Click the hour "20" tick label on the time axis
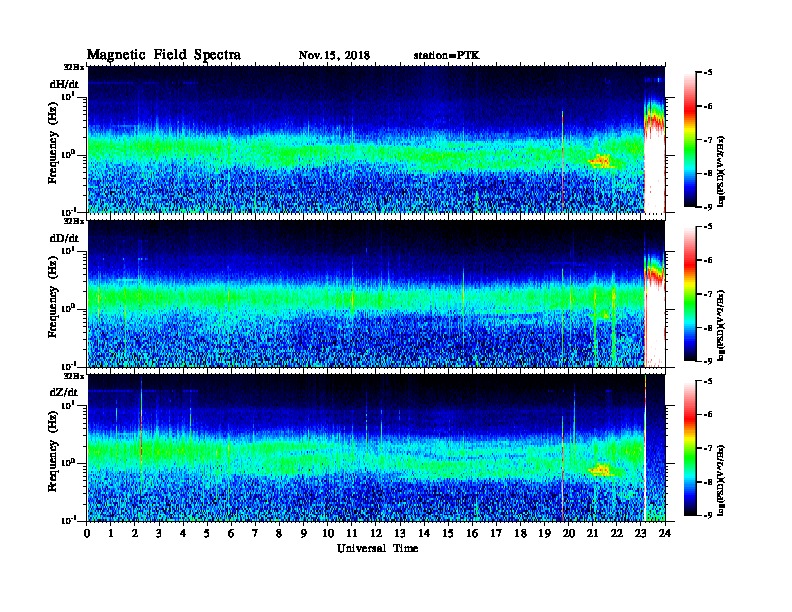Viewport: 792px width, 612px height. point(569,533)
